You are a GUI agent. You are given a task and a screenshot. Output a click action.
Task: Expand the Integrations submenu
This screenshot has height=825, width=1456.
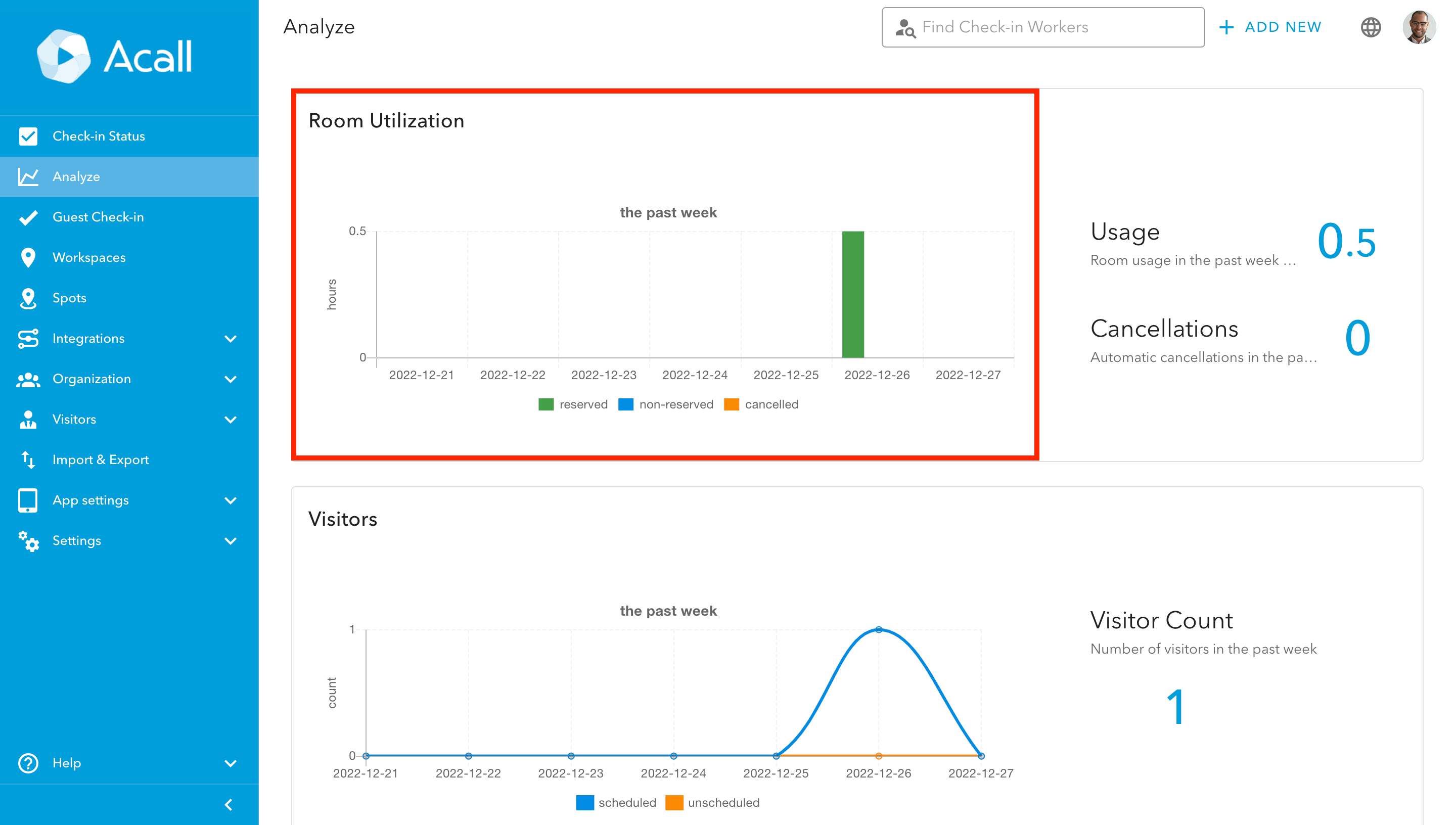click(x=230, y=338)
